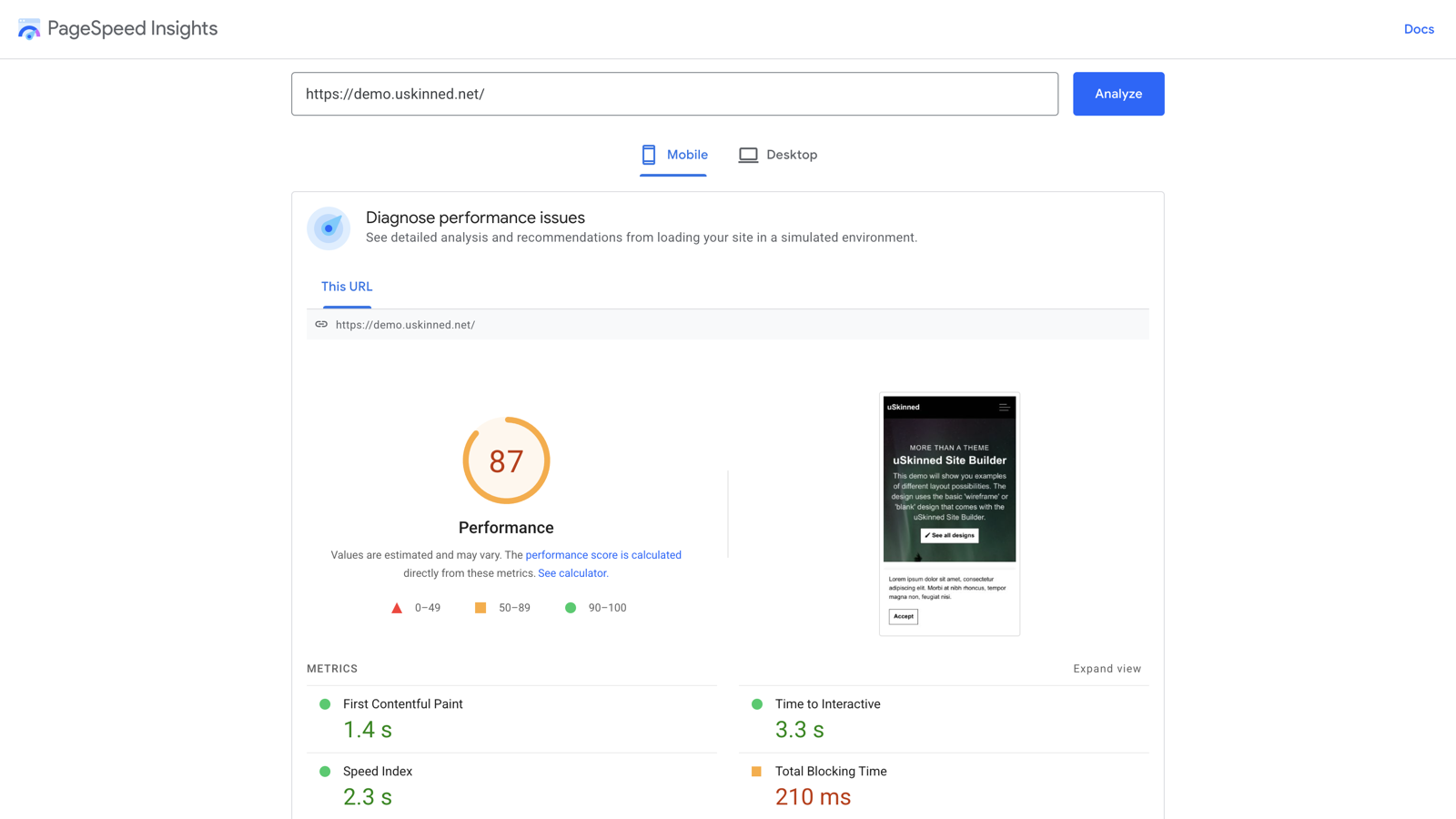Click the laptop icon next to Desktop

pyautogui.click(x=748, y=155)
